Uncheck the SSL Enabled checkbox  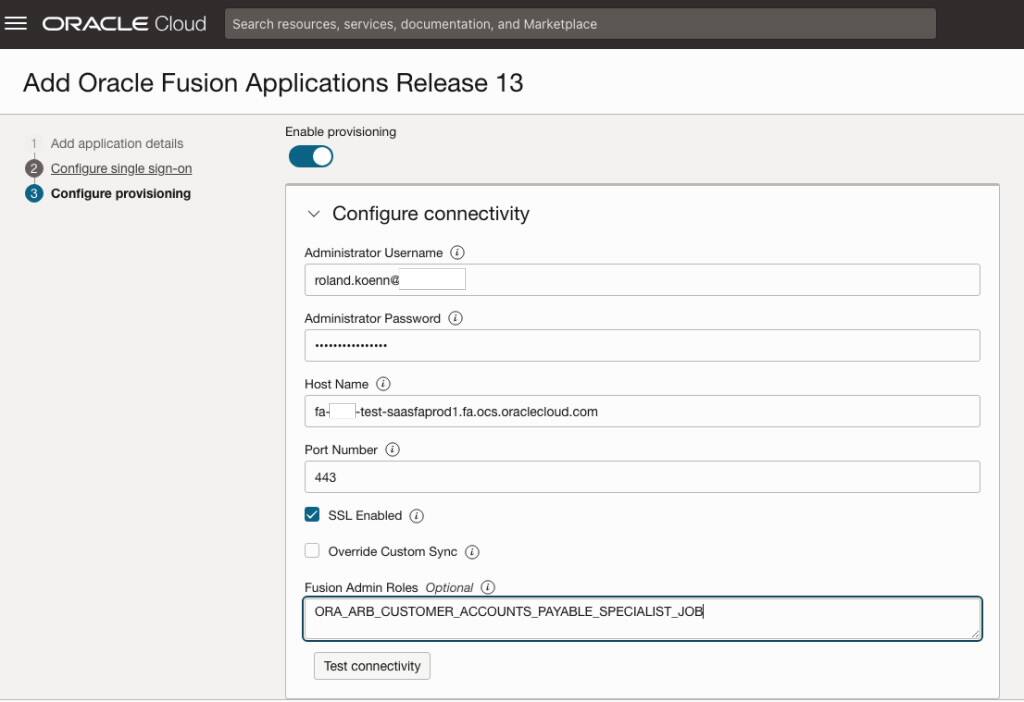312,515
